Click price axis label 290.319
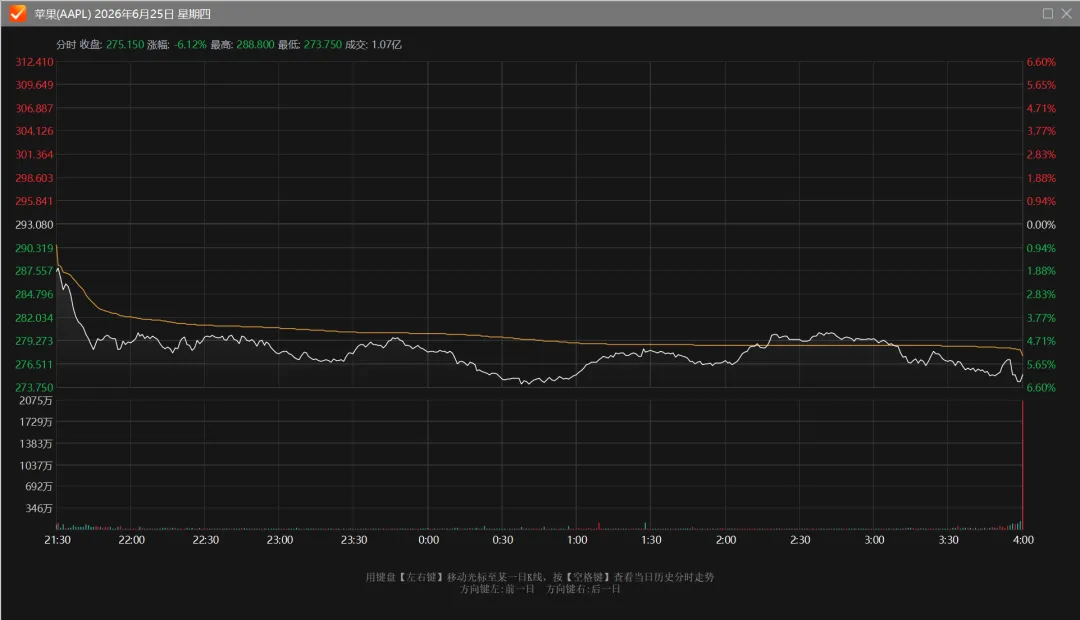Screen dimensions: 1080x620 [x=34, y=248]
